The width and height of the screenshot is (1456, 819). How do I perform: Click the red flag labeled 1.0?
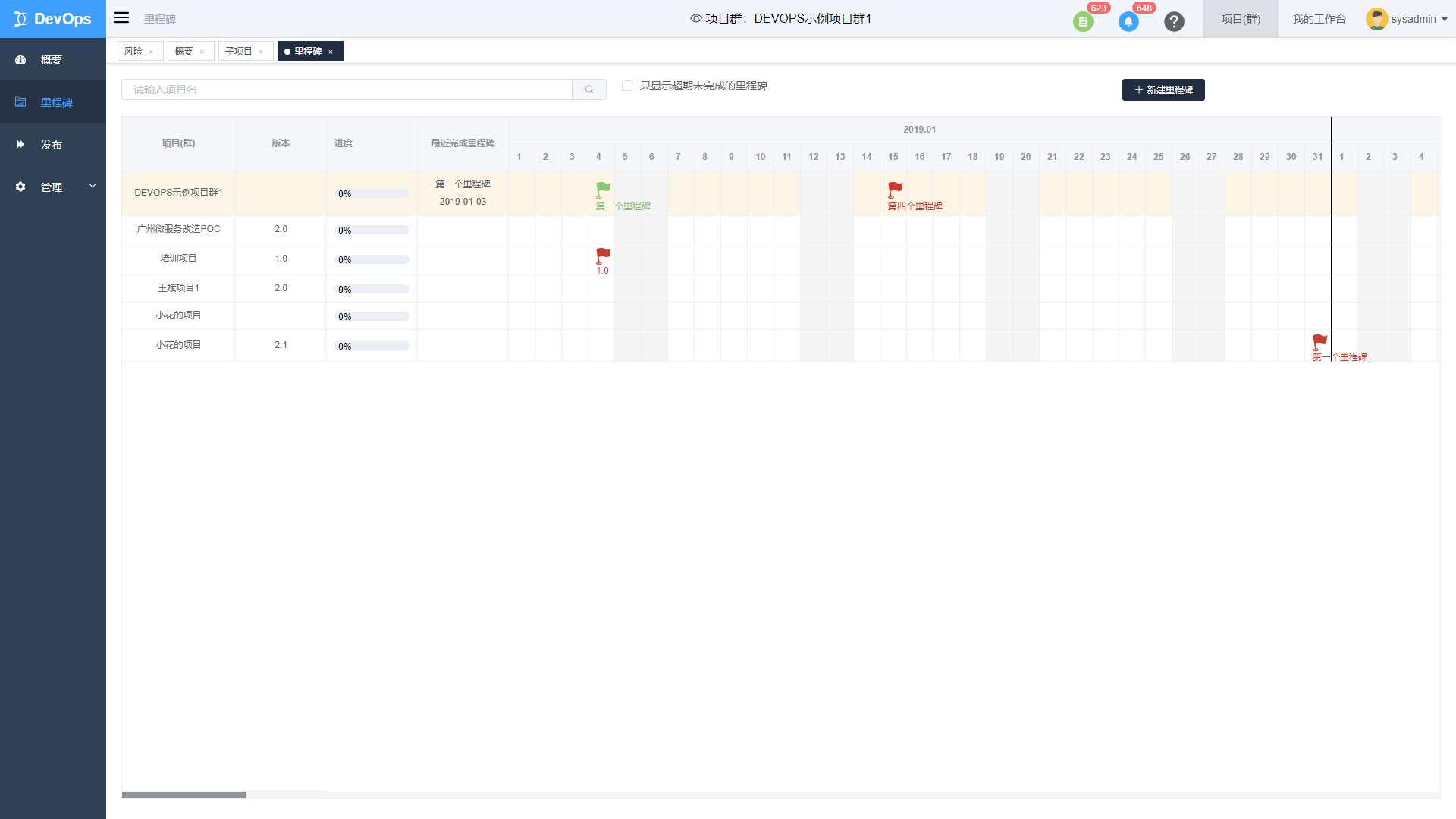[603, 256]
